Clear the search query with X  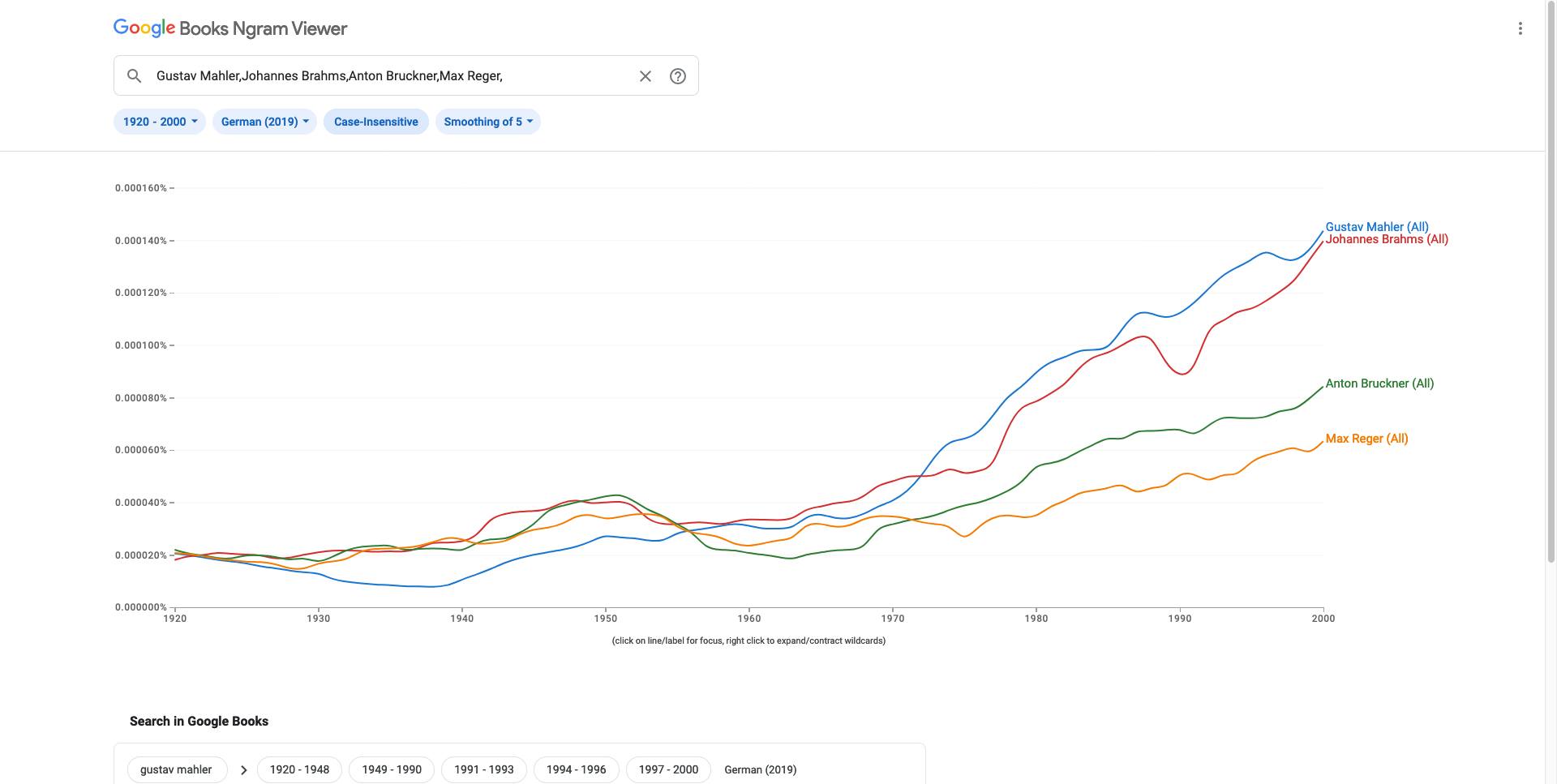(646, 75)
